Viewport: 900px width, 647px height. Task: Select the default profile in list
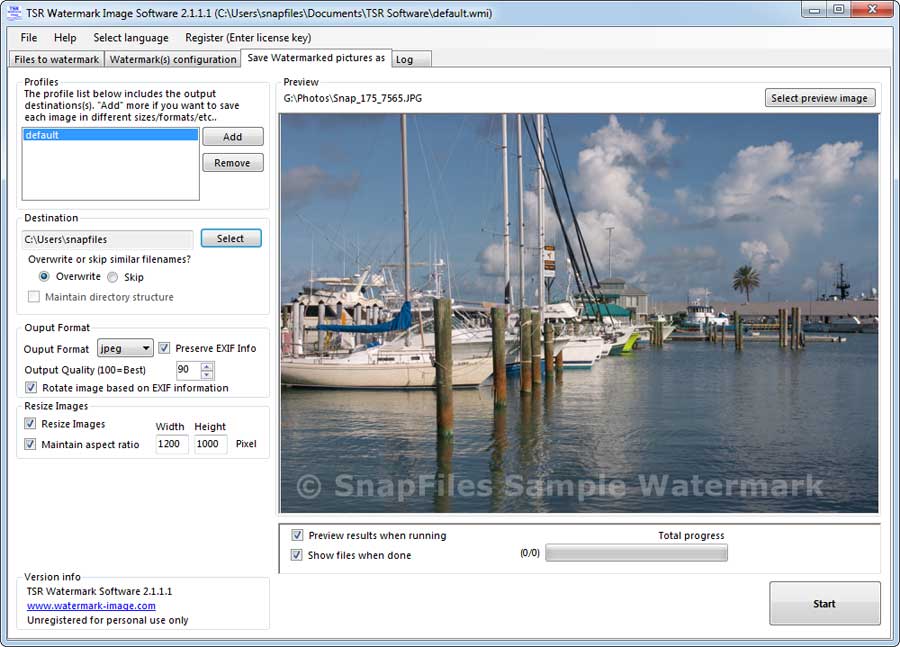[110, 135]
